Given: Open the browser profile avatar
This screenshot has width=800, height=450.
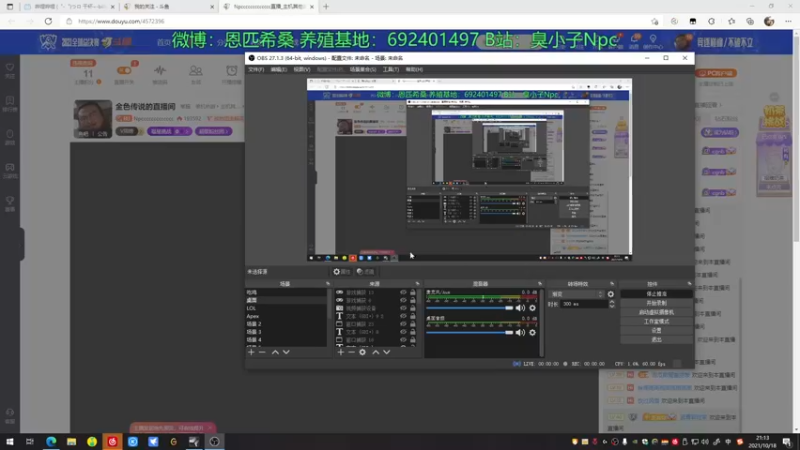Looking at the screenshot, I should [769, 21].
